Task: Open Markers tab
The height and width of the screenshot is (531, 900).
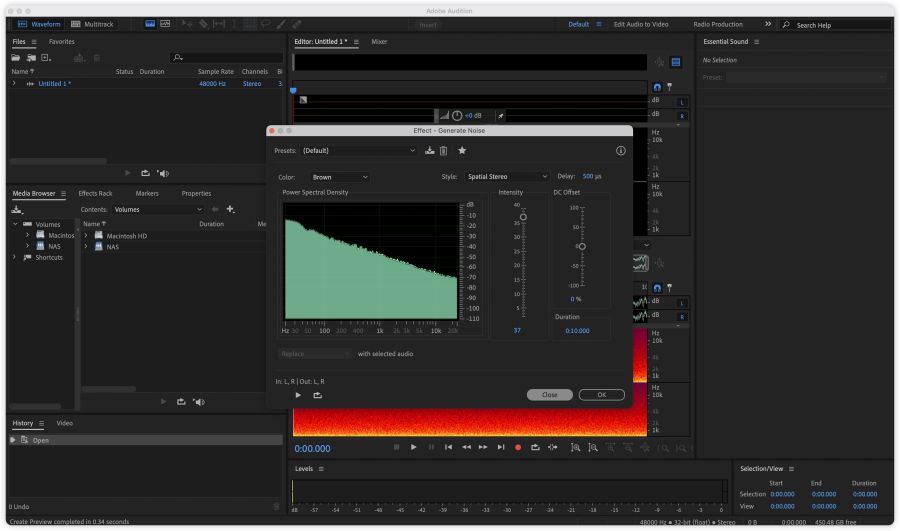Action: 147,193
